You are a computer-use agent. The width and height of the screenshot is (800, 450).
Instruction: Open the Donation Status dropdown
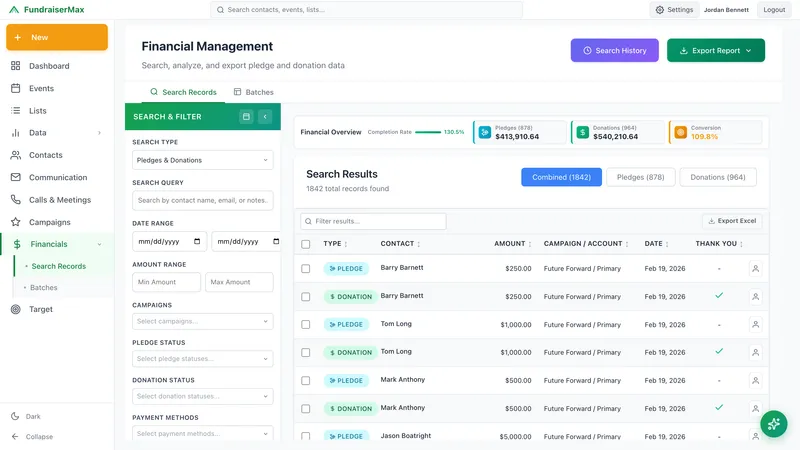[203, 396]
